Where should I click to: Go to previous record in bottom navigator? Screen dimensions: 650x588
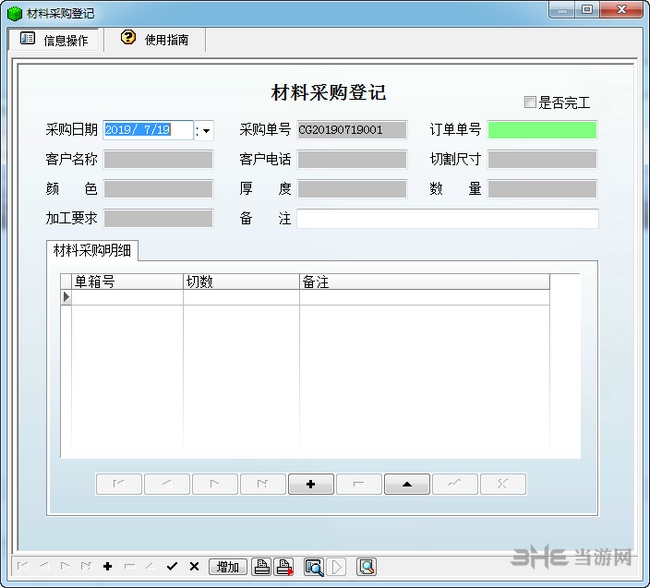[44, 566]
